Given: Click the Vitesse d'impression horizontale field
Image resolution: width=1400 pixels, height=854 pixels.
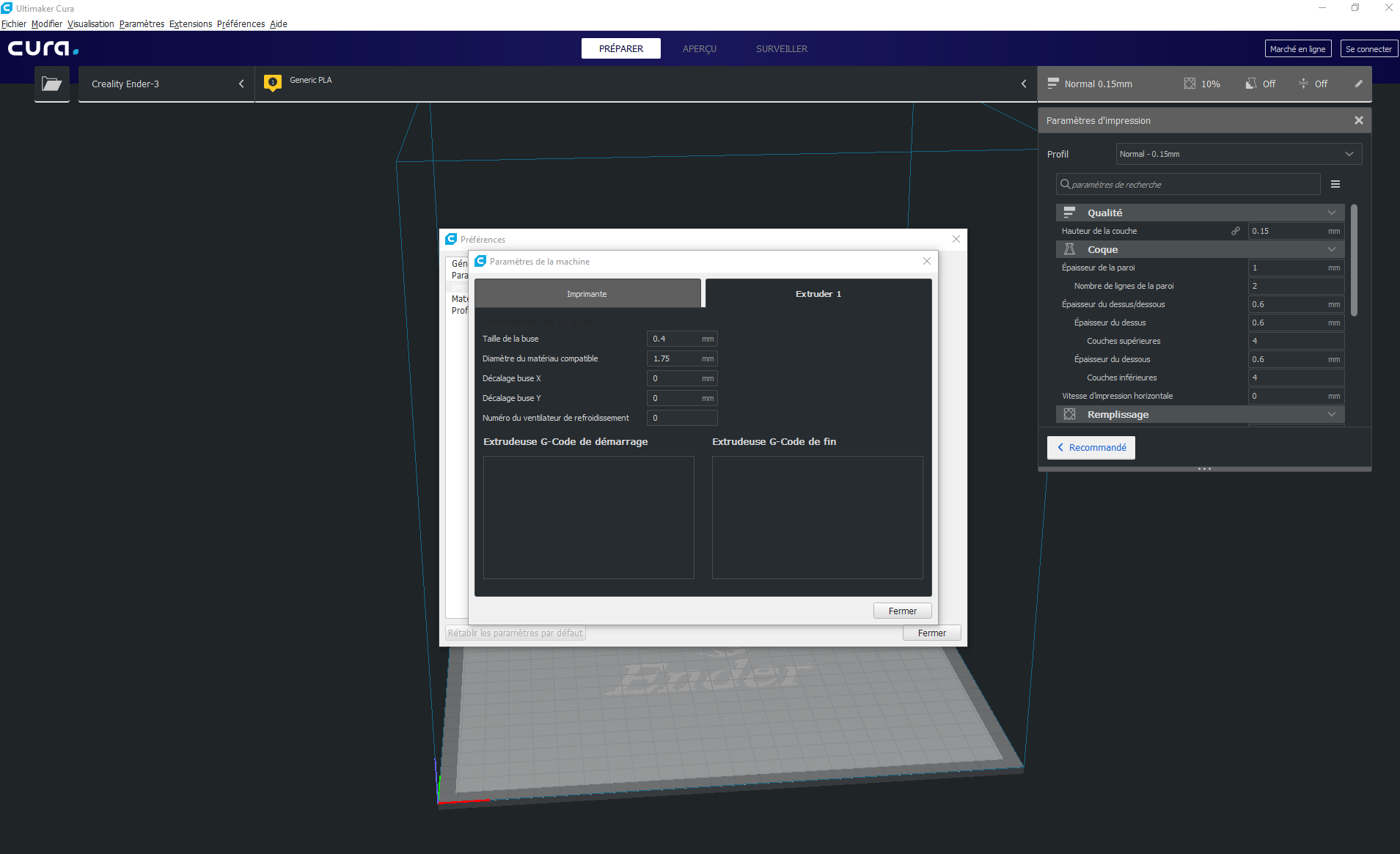Looking at the screenshot, I should click(1297, 396).
